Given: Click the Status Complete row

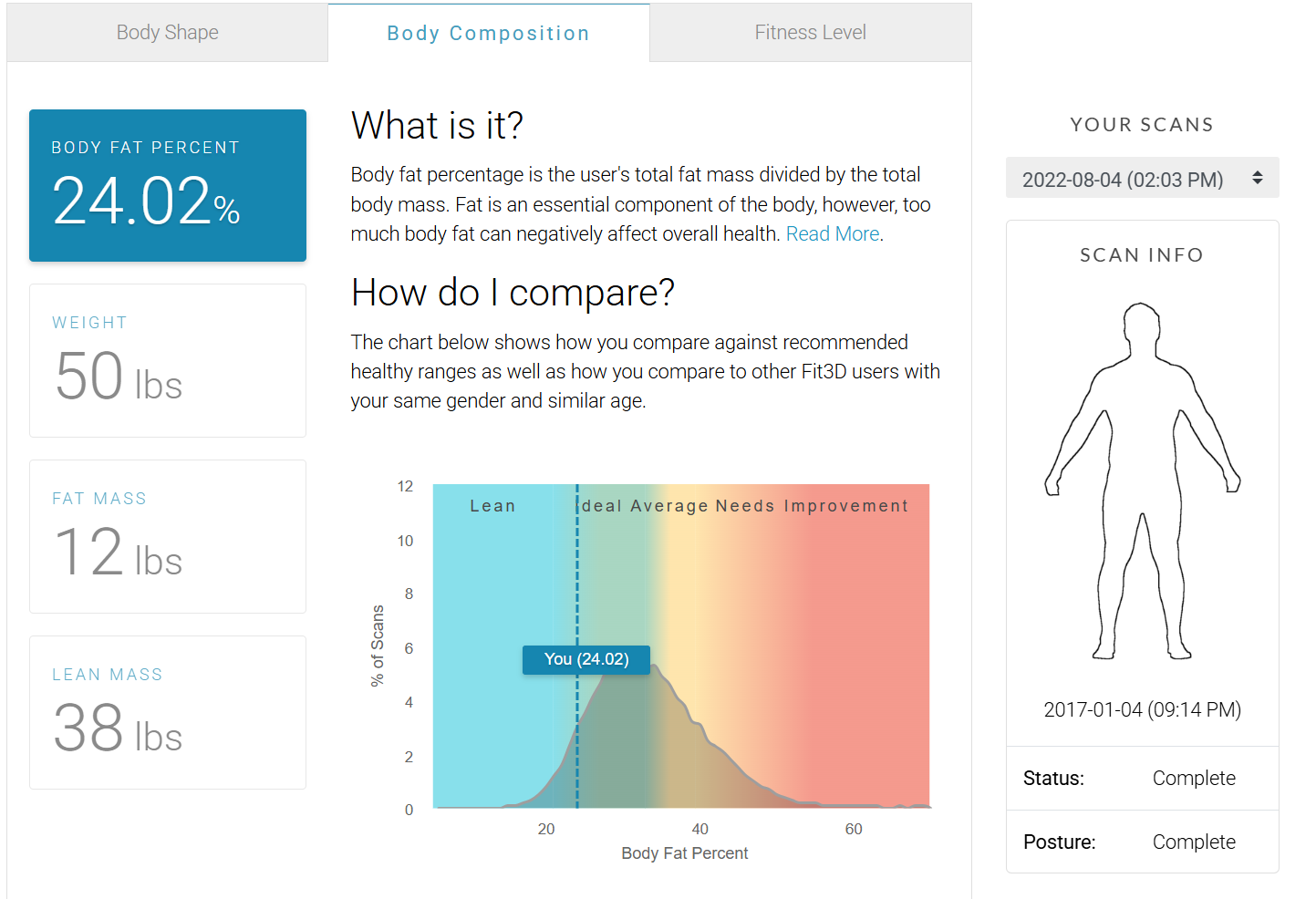Looking at the screenshot, I should pos(1142,779).
